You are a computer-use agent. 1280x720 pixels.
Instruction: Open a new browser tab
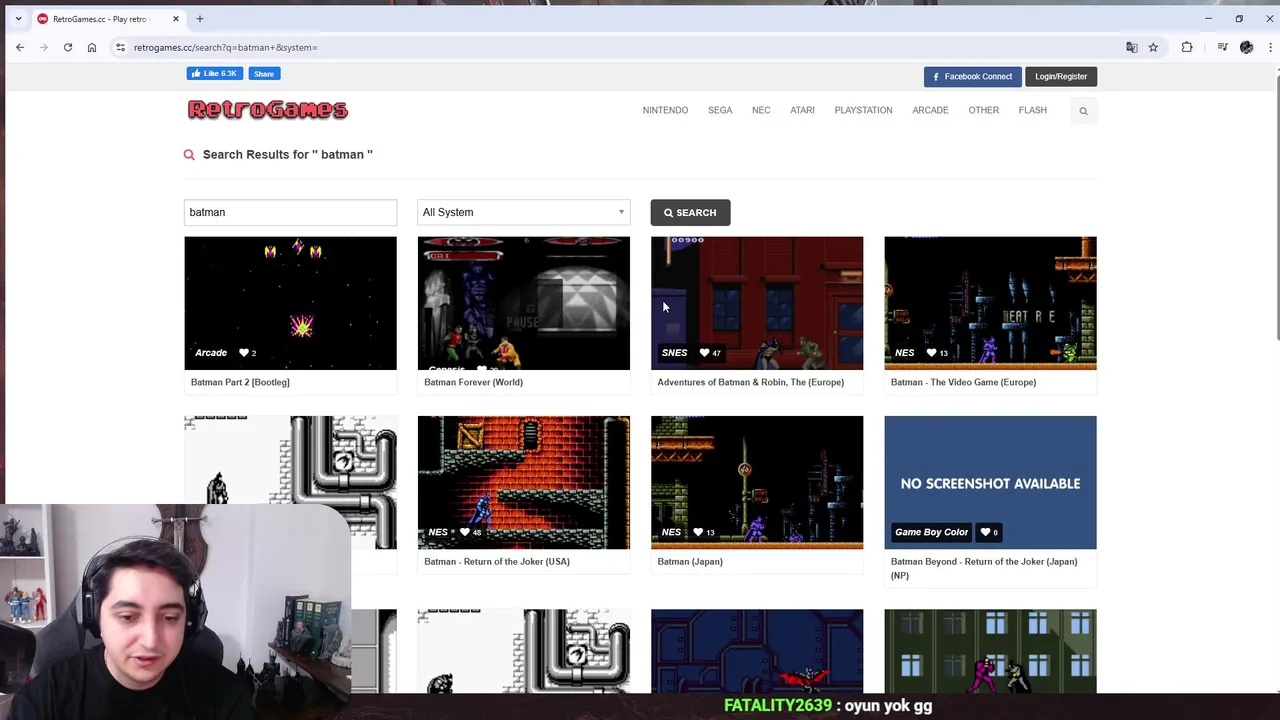pos(200,18)
